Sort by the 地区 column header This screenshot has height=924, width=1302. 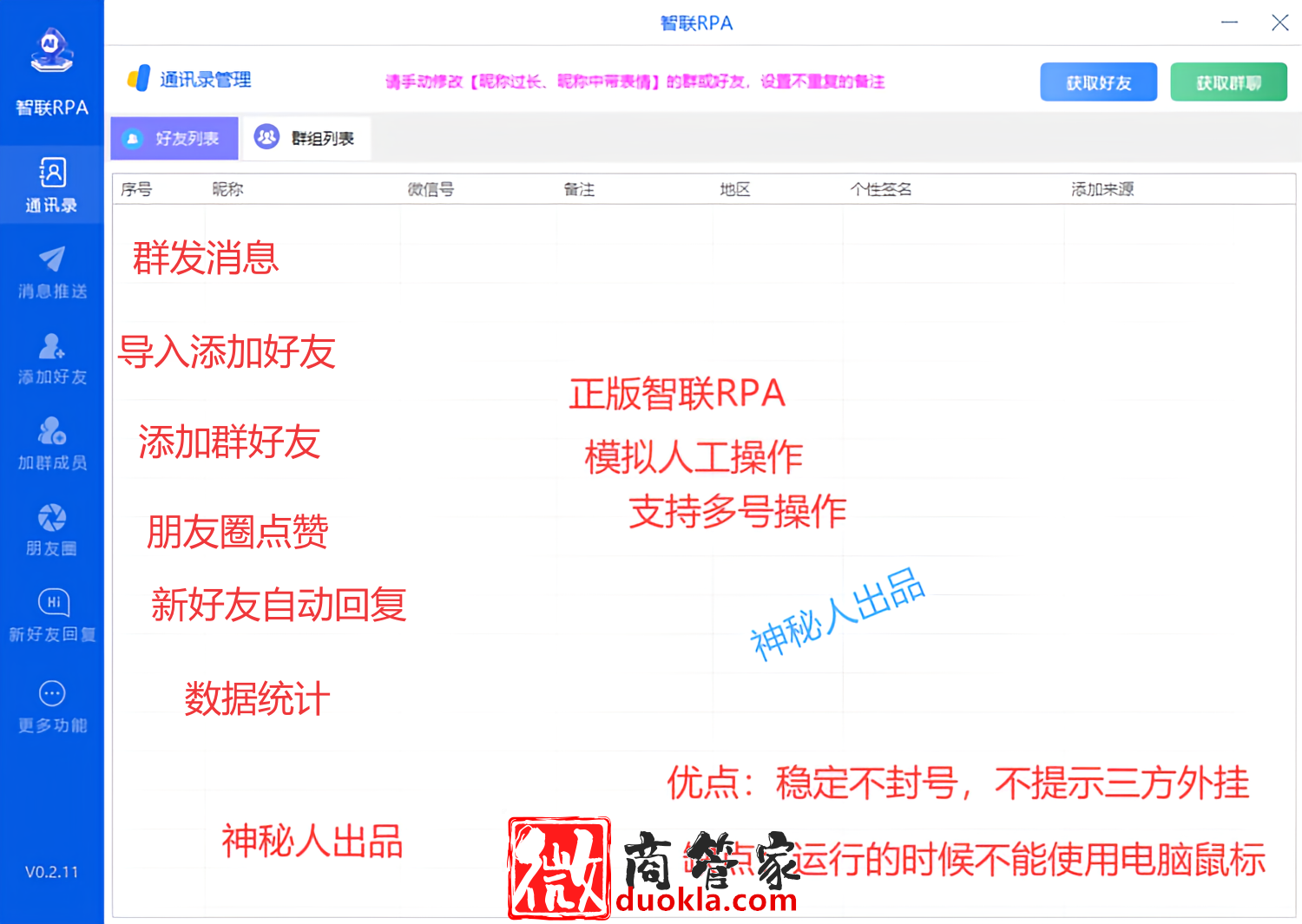(734, 189)
